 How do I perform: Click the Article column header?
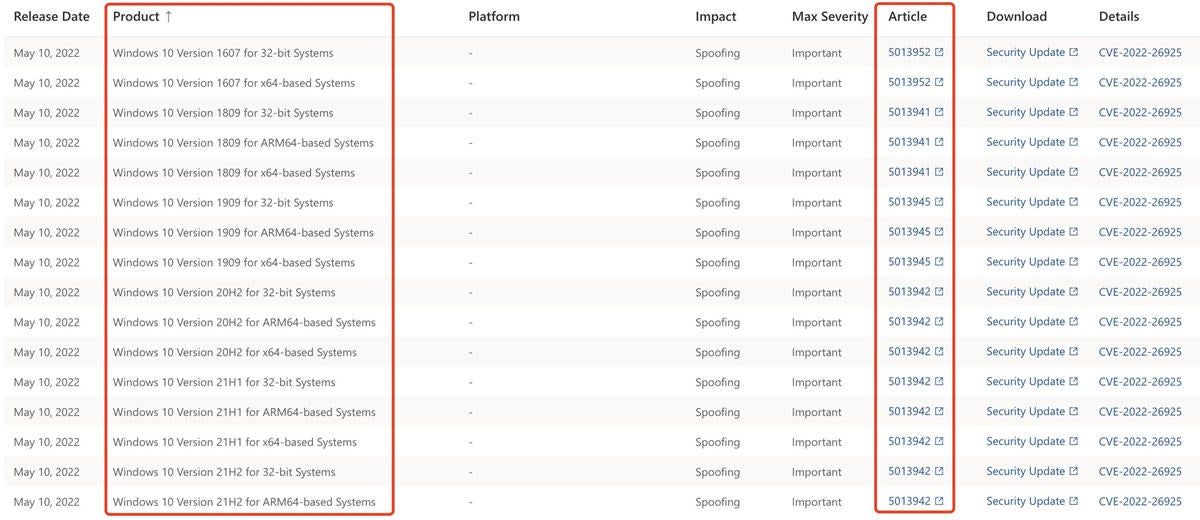click(908, 17)
